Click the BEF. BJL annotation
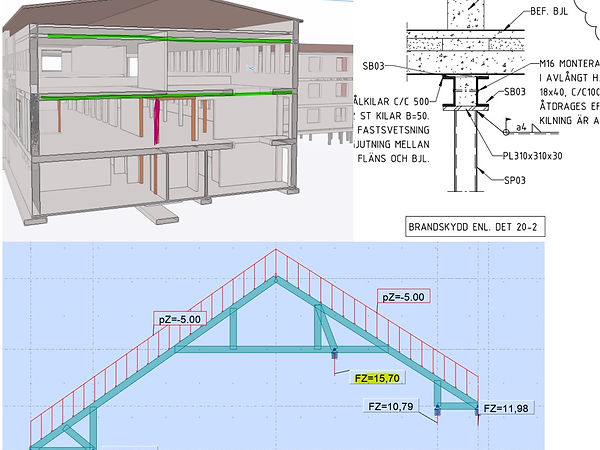 (549, 11)
